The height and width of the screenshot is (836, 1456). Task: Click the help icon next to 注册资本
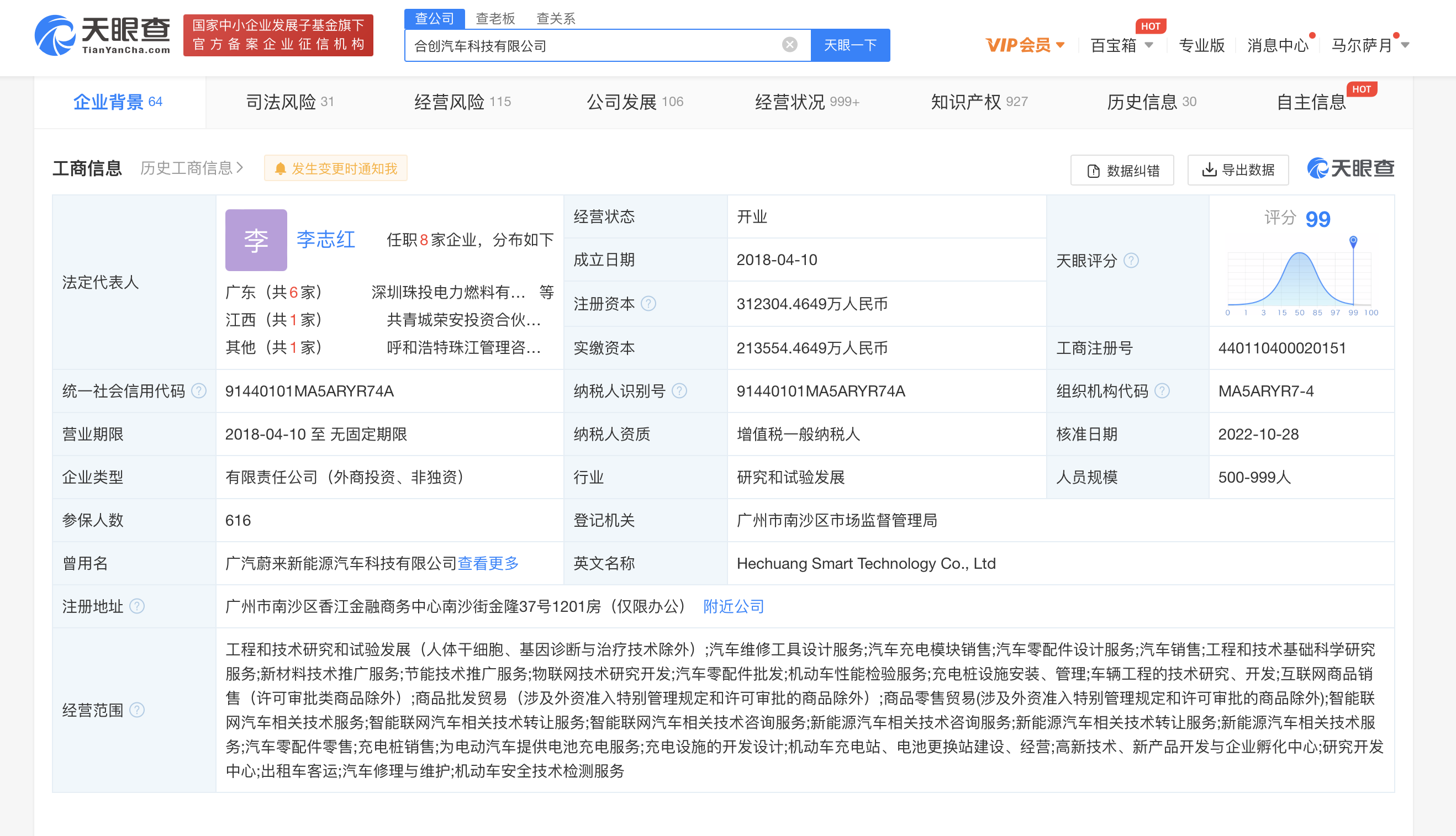click(648, 303)
